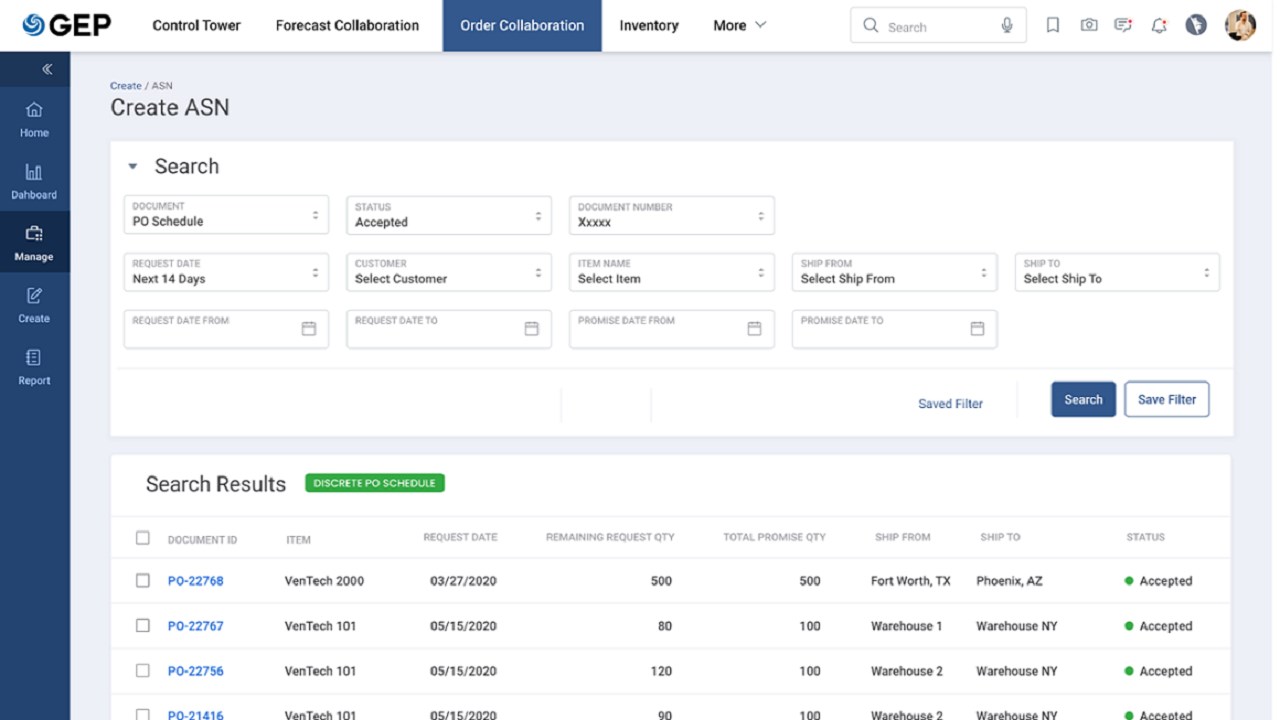This screenshot has height=720, width=1280.
Task: Open the Dashboard chart icon in sidebar
Action: (34, 172)
